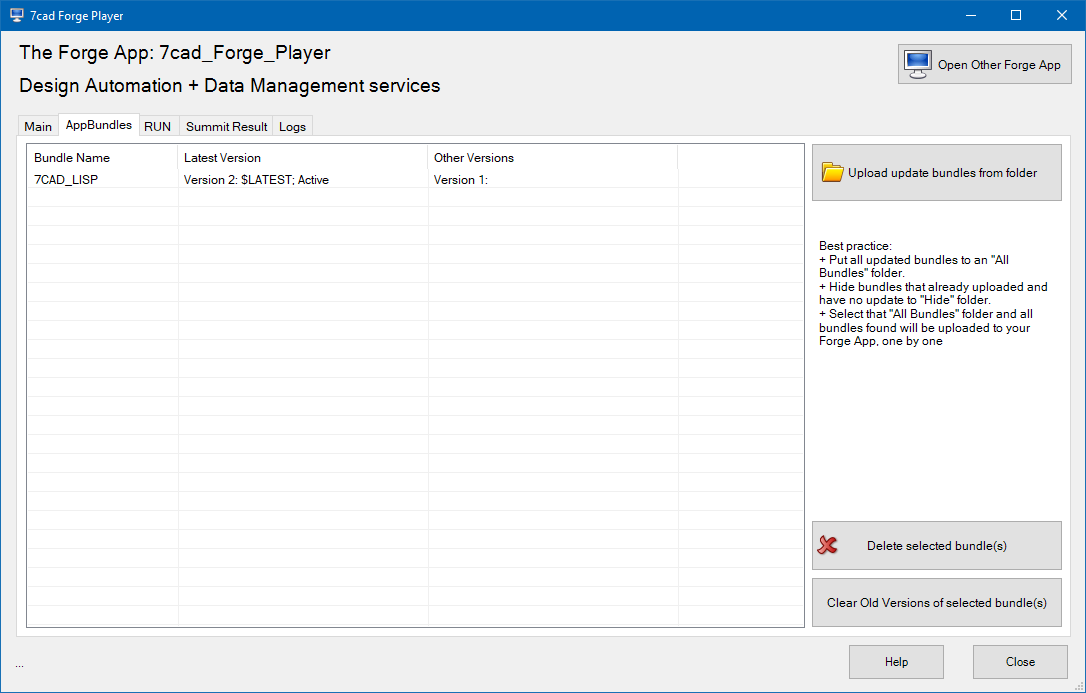Click the Delete selected bundle(s) button text
This screenshot has height=693, width=1086.
936,546
